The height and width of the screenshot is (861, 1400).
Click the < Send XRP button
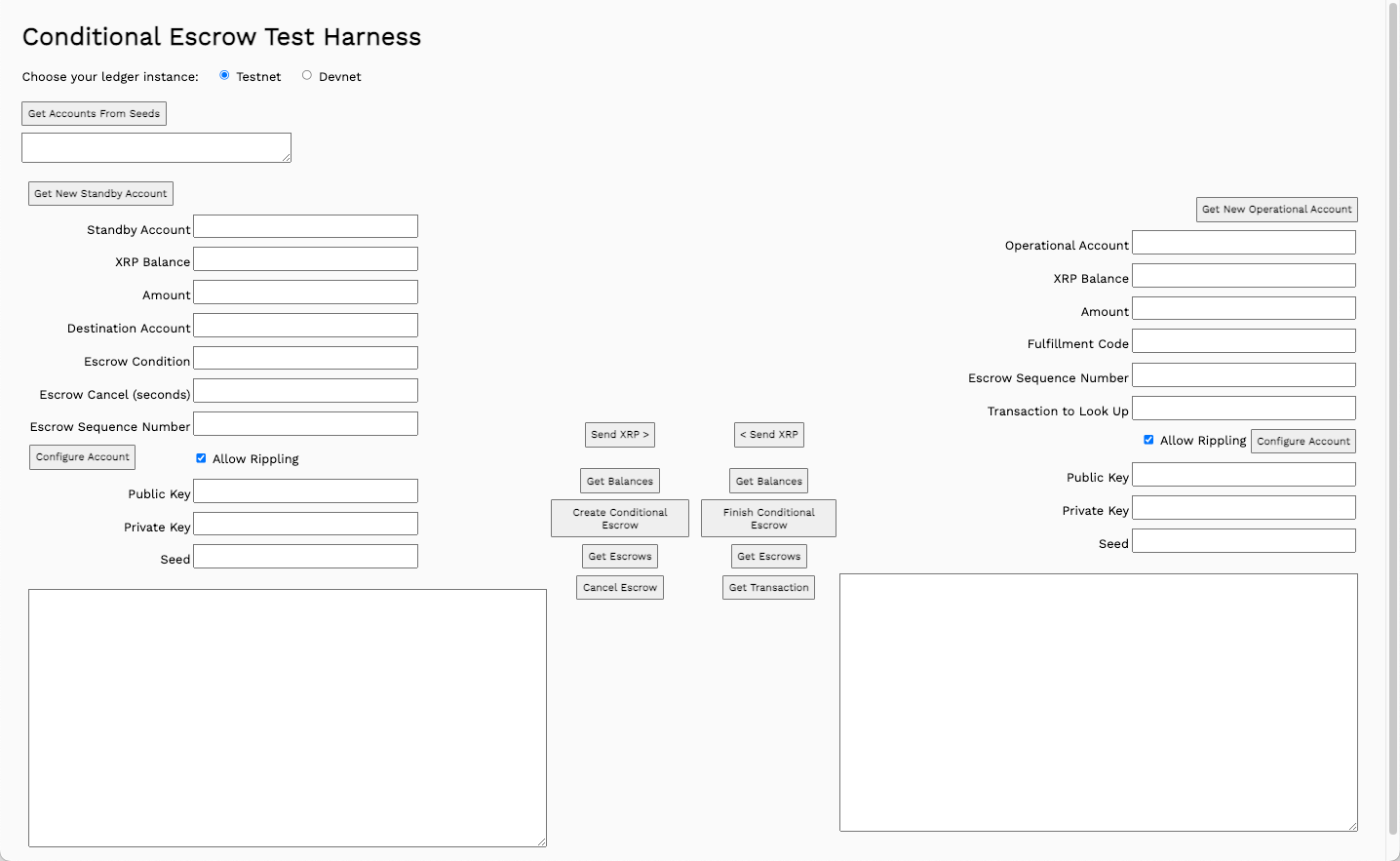pyautogui.click(x=768, y=434)
